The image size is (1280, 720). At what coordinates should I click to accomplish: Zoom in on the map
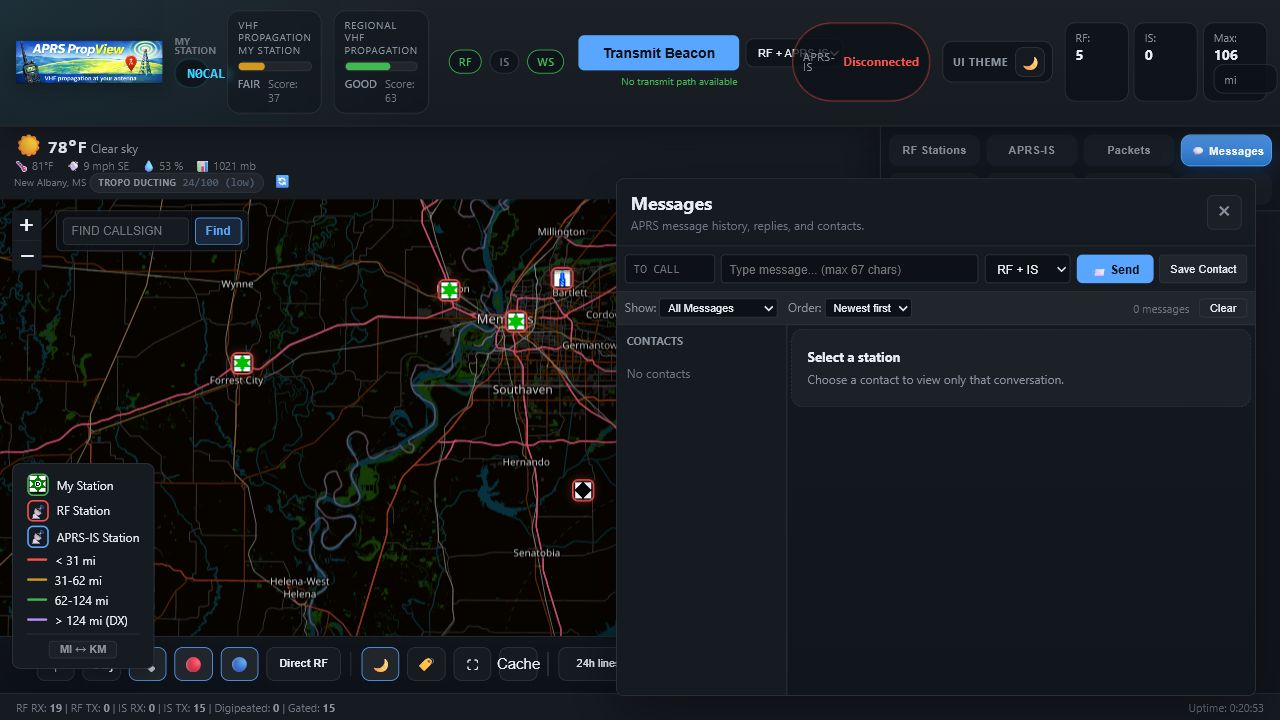(x=27, y=225)
